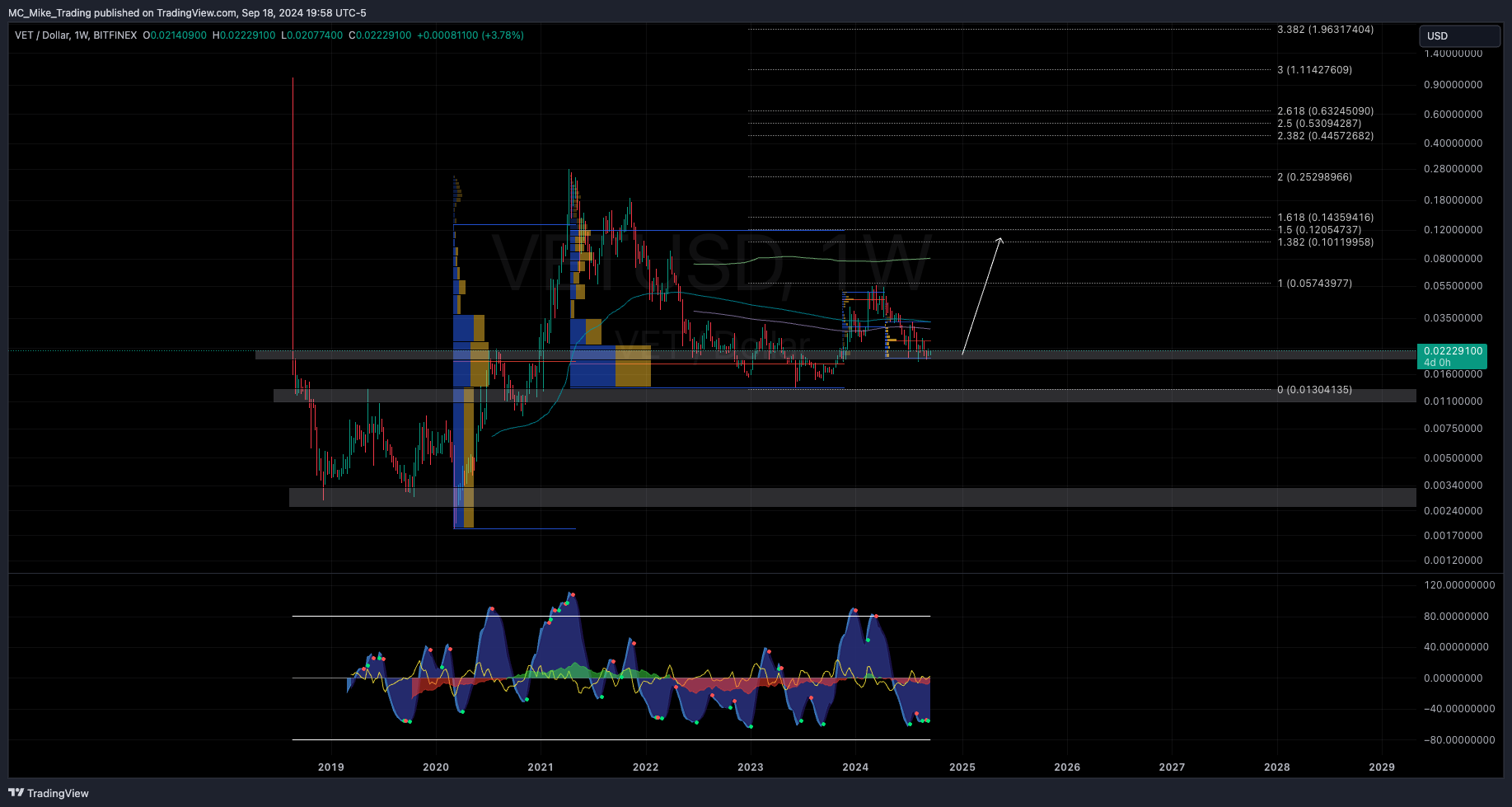Click the 2021 label on time axis
Viewport: 1512px width, 807px height.
pos(541,767)
